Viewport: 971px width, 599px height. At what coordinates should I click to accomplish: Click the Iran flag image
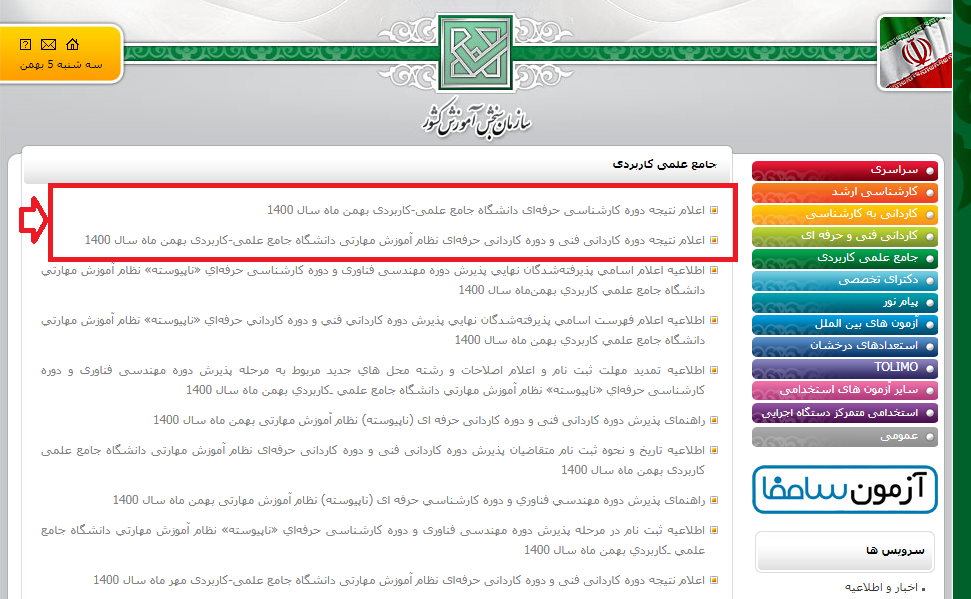point(915,53)
